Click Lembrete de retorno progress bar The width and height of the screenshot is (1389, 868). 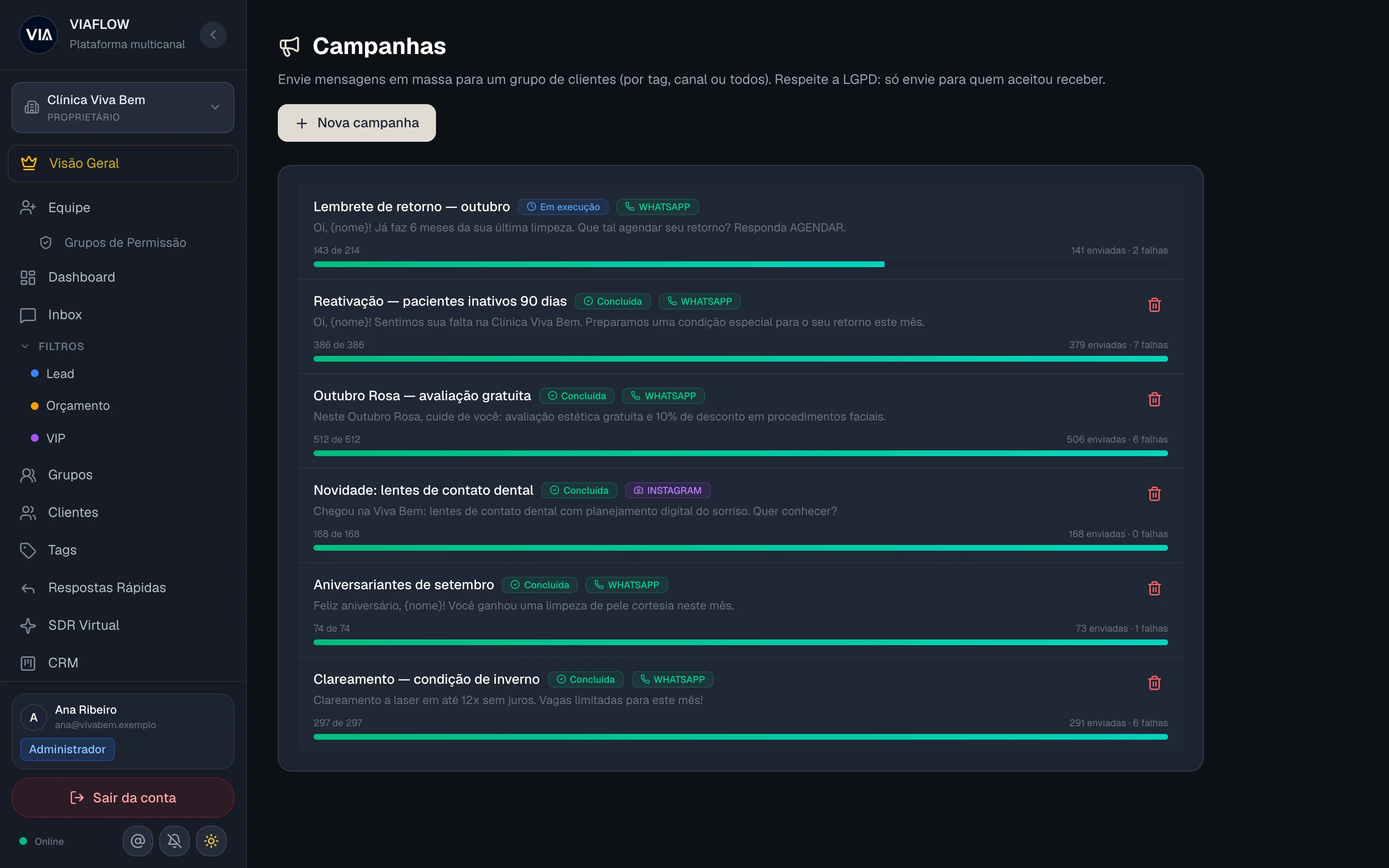tap(740, 264)
